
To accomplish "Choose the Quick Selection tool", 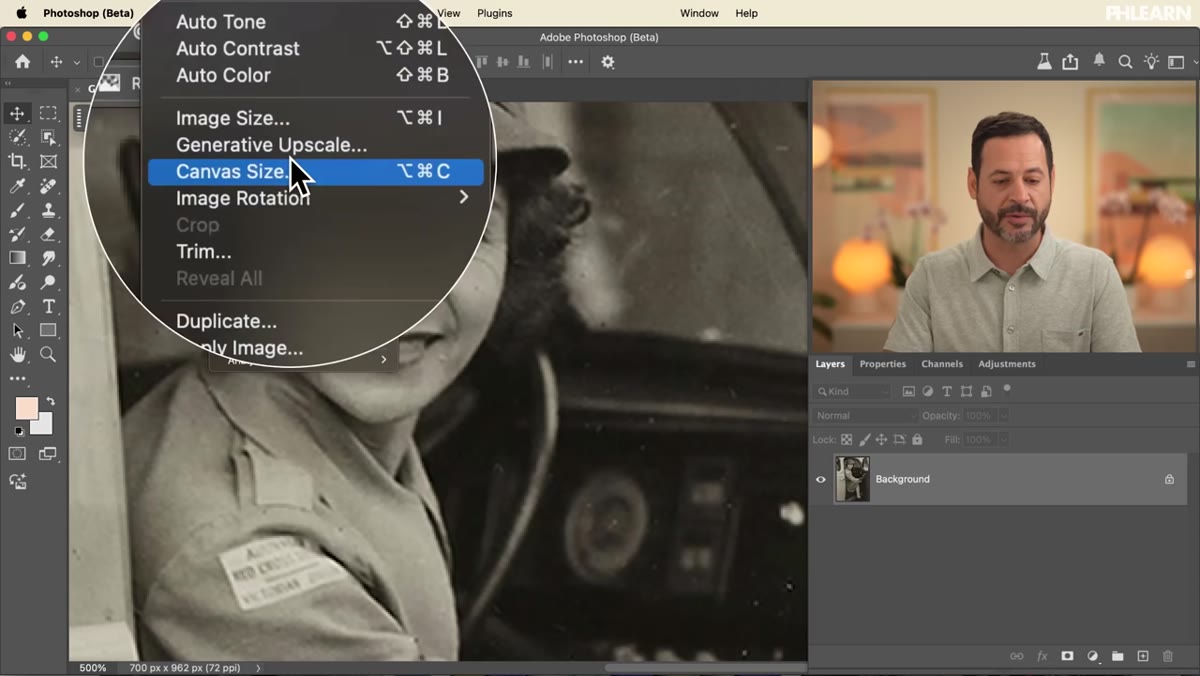I will tap(17, 137).
